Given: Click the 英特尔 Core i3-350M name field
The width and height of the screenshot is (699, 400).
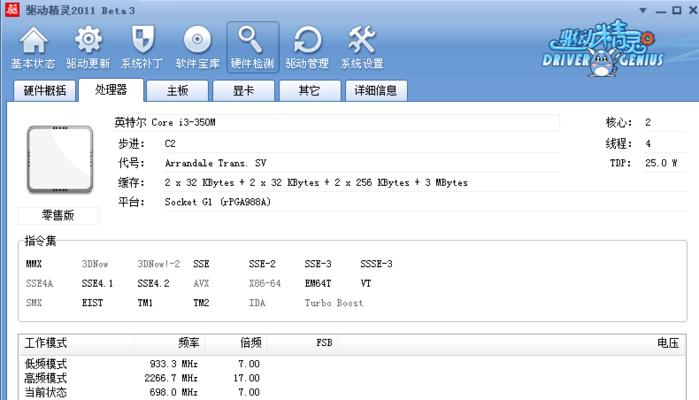Looking at the screenshot, I should [336, 122].
